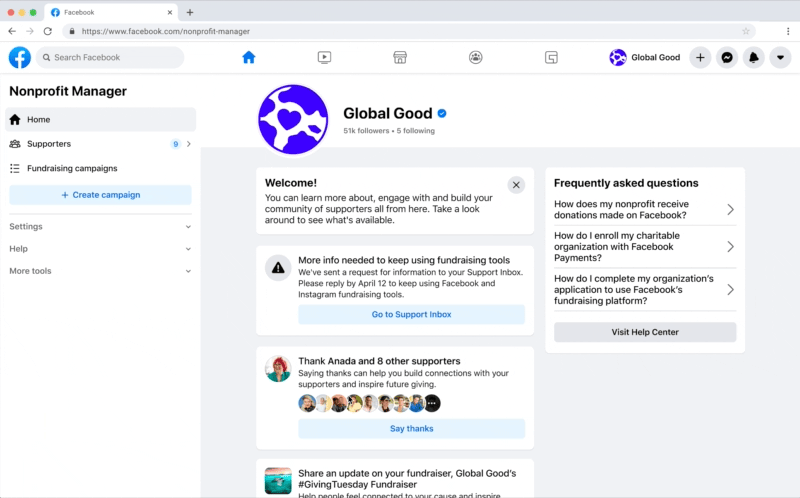The image size is (800, 498).
Task: Expand the Settings section
Action: [101, 227]
